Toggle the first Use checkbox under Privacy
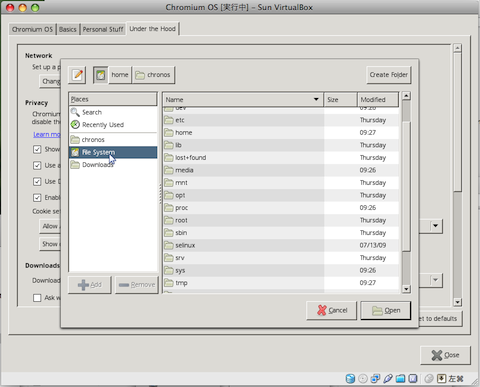The image size is (480, 387). coord(37,165)
